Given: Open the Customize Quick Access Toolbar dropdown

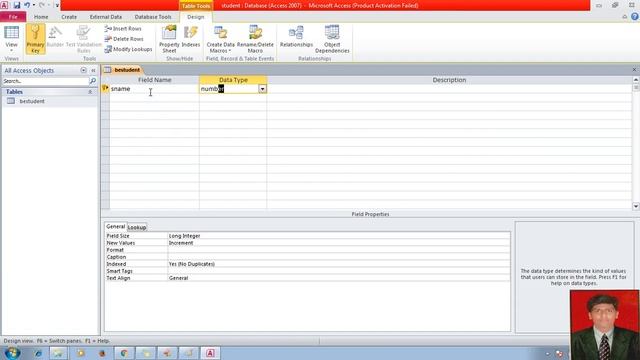Looking at the screenshot, I should click(57, 5).
